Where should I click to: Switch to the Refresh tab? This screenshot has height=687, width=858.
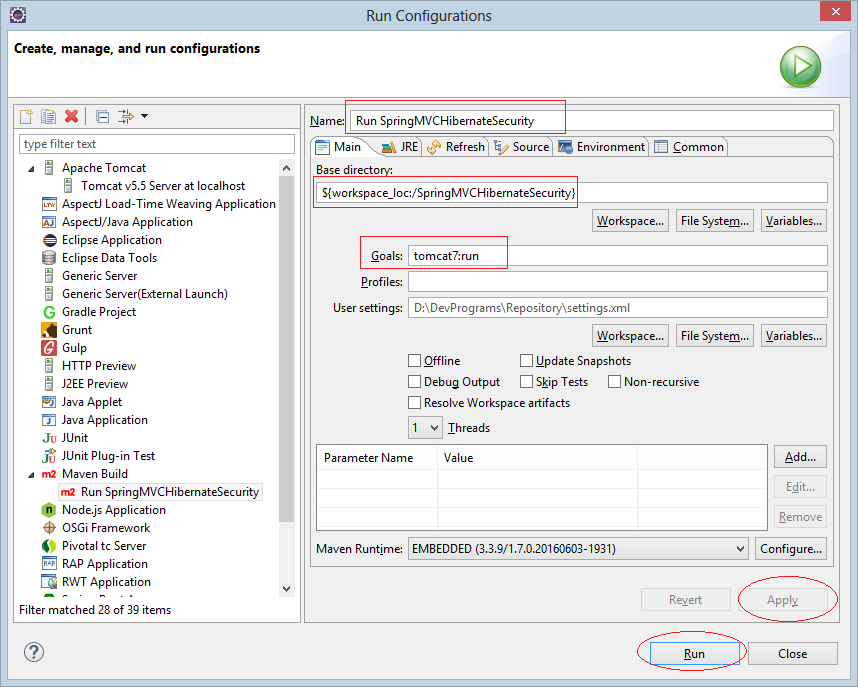tap(457, 147)
